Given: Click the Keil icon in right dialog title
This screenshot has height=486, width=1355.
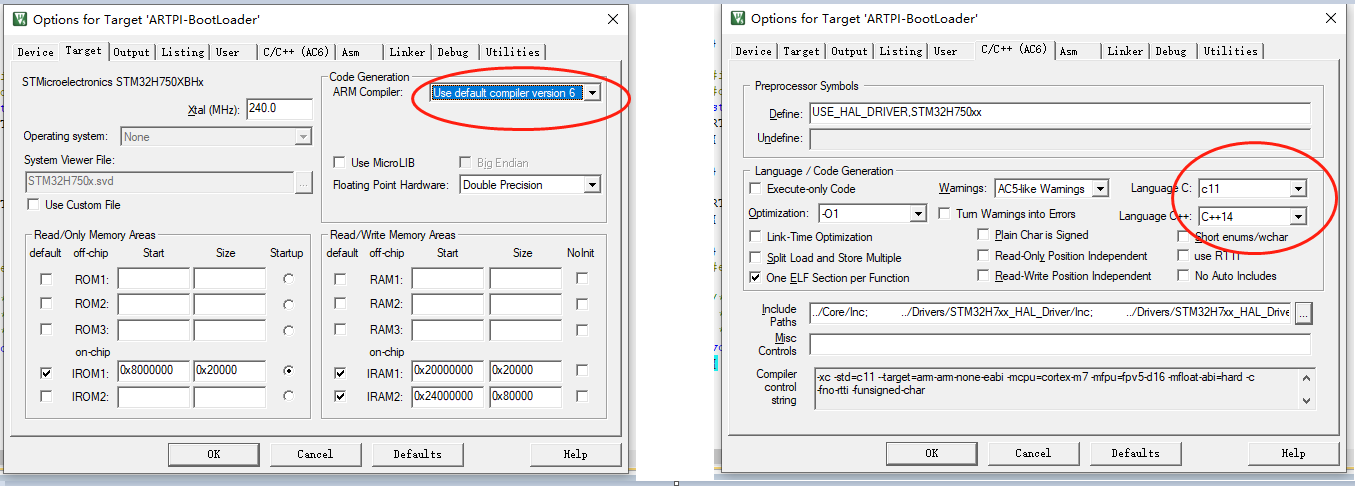Looking at the screenshot, I should click(x=738, y=18).
